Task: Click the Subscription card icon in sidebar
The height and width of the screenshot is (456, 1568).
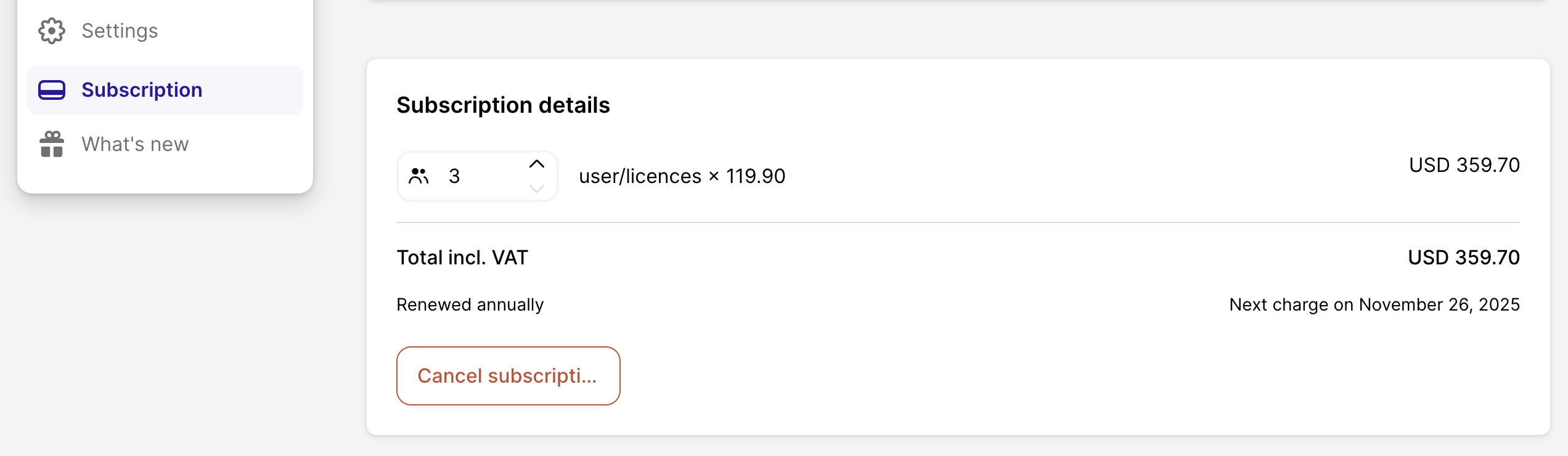Action: 52,90
